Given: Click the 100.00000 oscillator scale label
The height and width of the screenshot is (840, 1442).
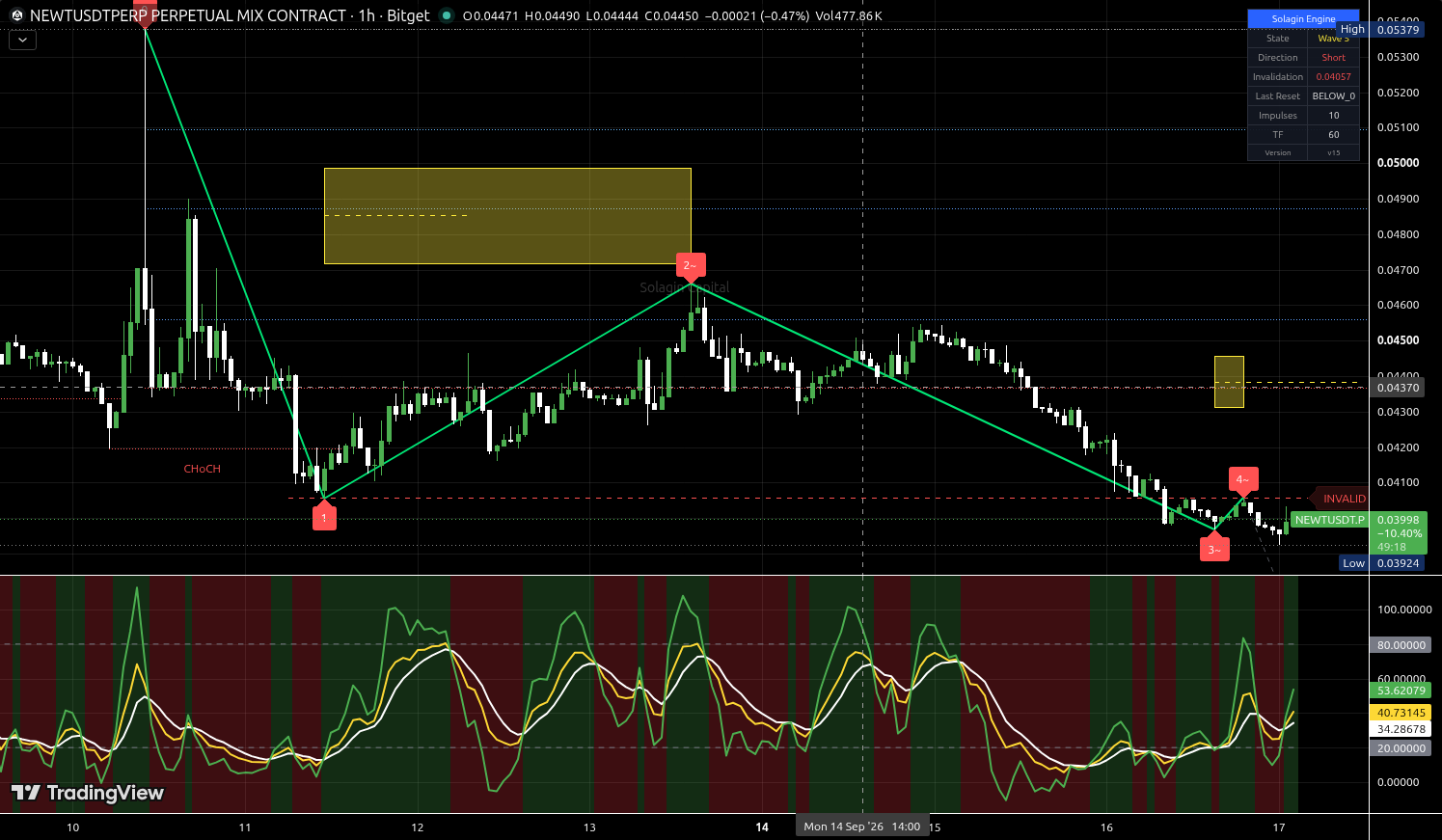Looking at the screenshot, I should [x=1404, y=610].
